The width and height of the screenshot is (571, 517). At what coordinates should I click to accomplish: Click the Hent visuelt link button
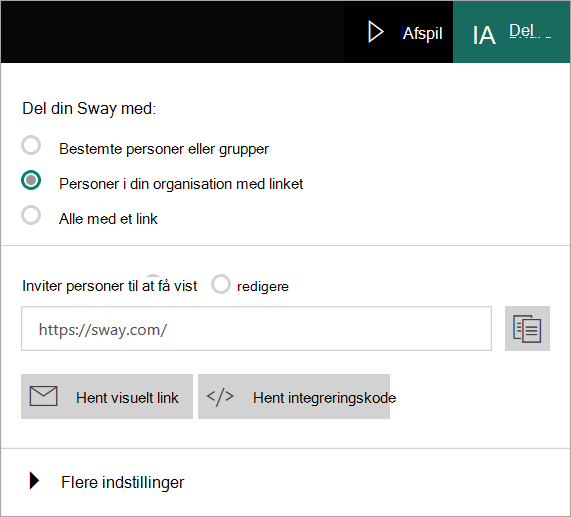(x=107, y=396)
